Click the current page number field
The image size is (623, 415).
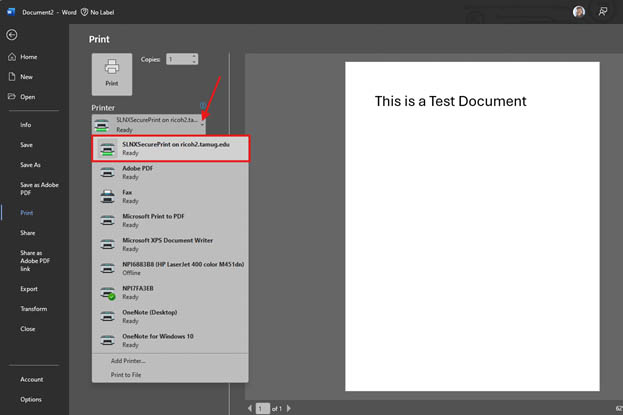tap(262, 408)
